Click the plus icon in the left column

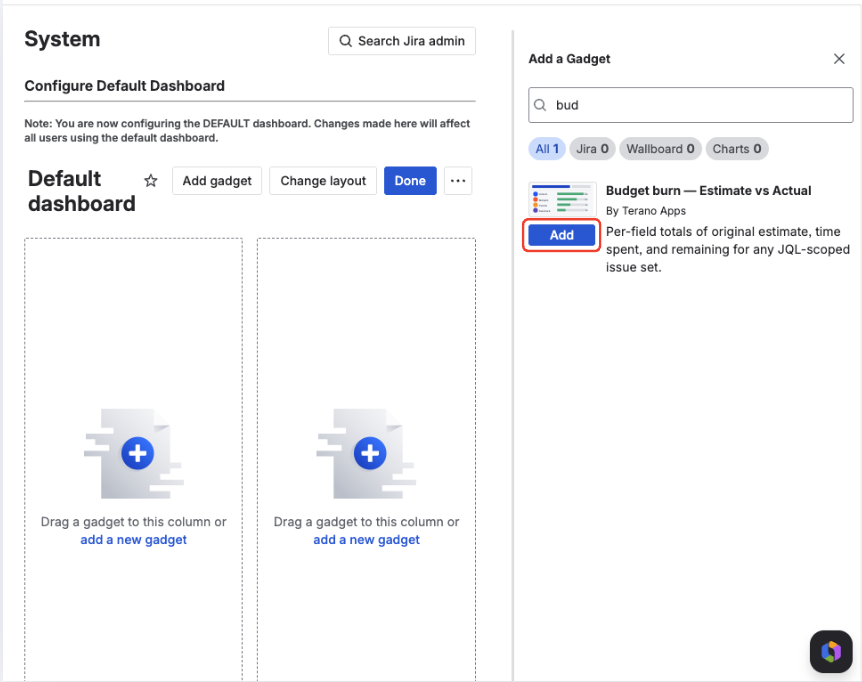coord(137,453)
